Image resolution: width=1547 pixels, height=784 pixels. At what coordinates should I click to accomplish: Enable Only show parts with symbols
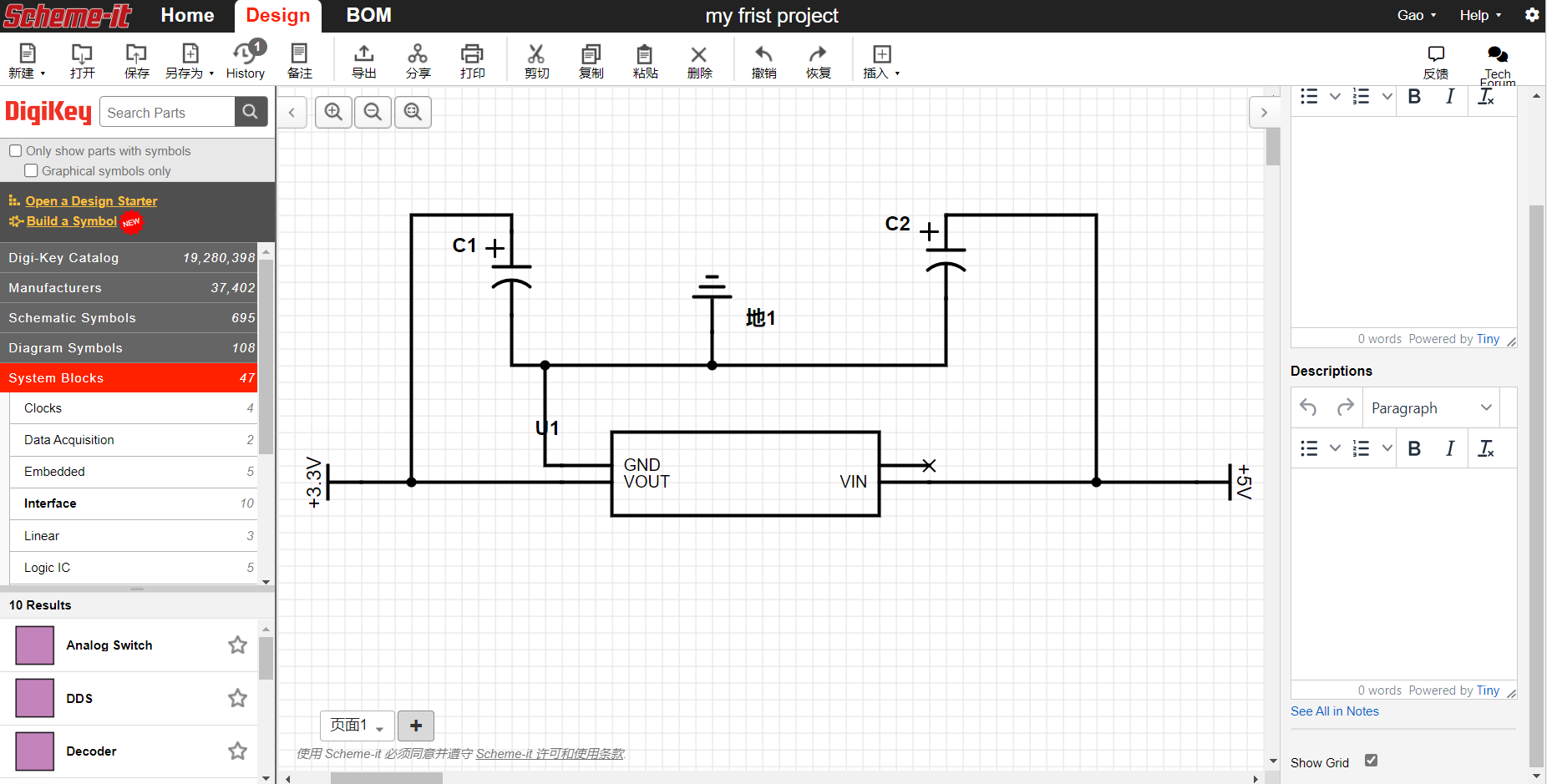(15, 151)
